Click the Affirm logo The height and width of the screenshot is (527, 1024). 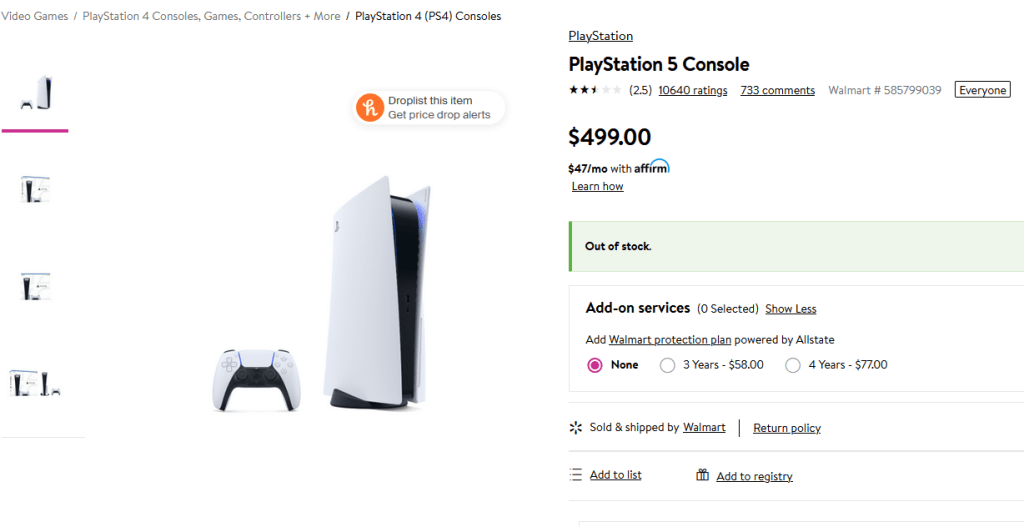[652, 168]
